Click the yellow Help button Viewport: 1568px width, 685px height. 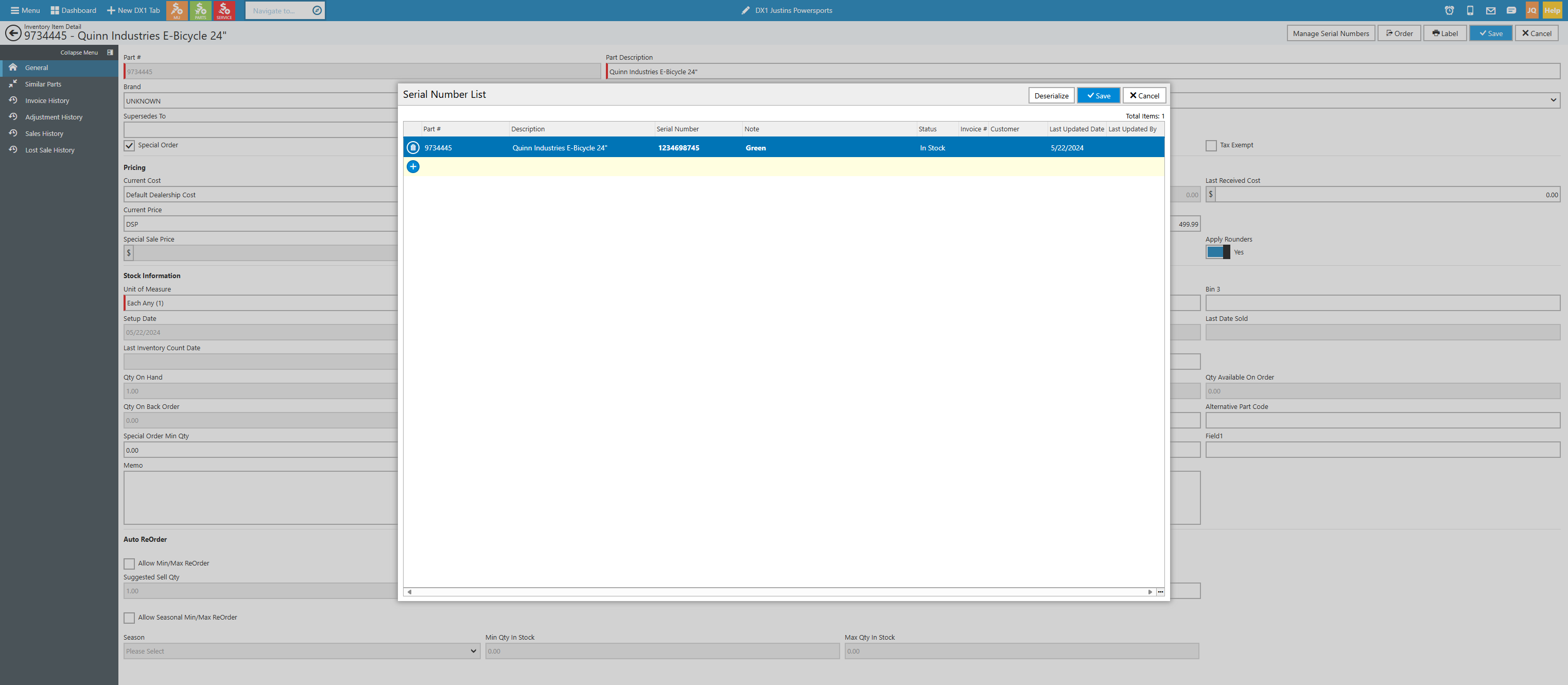[x=1552, y=10]
